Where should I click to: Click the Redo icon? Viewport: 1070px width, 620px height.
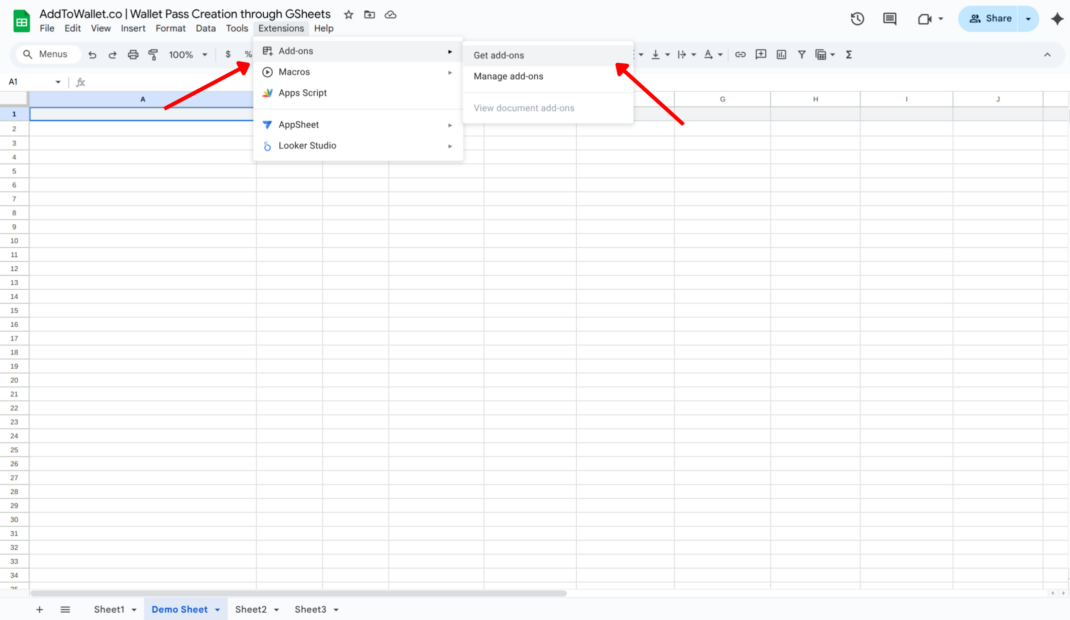tap(112, 54)
